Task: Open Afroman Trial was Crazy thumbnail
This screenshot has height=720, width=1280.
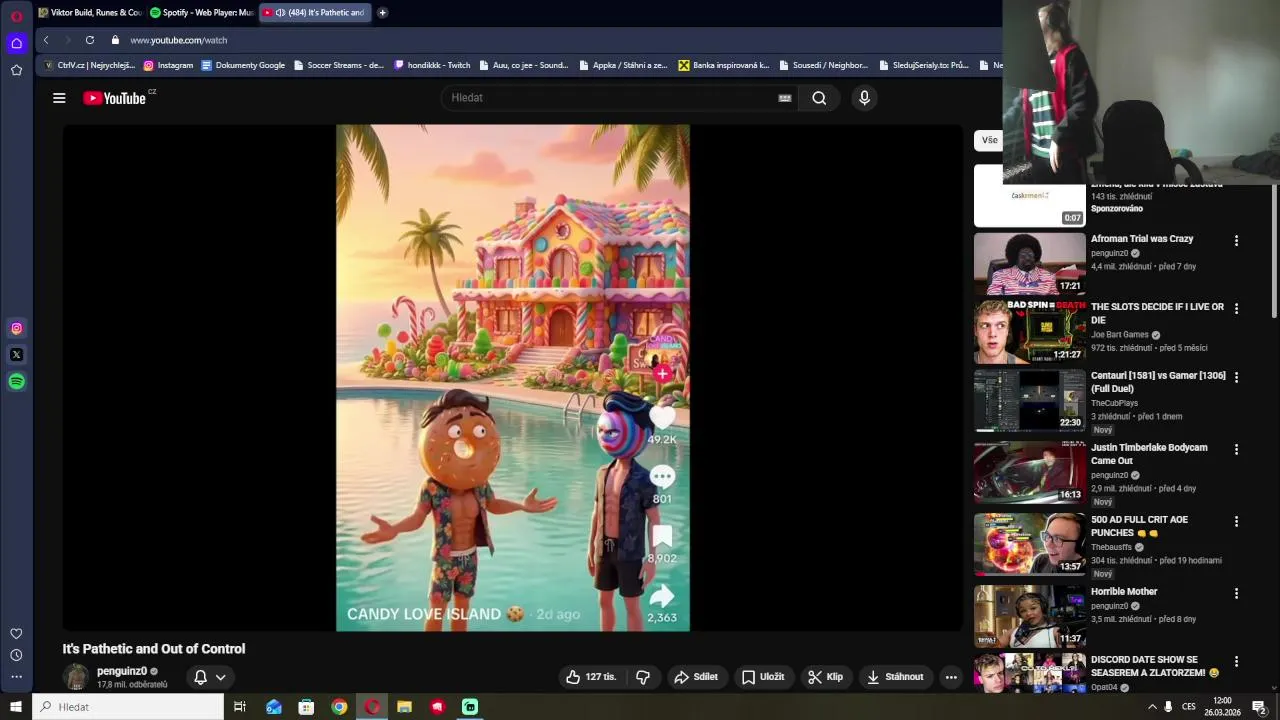Action: pyautogui.click(x=1029, y=263)
